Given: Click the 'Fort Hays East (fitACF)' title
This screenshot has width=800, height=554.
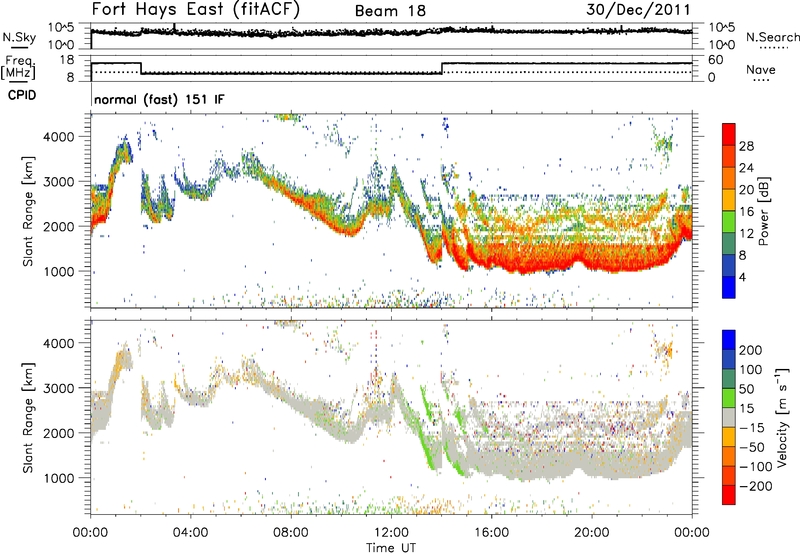Looking at the screenshot, I should 195,9.
